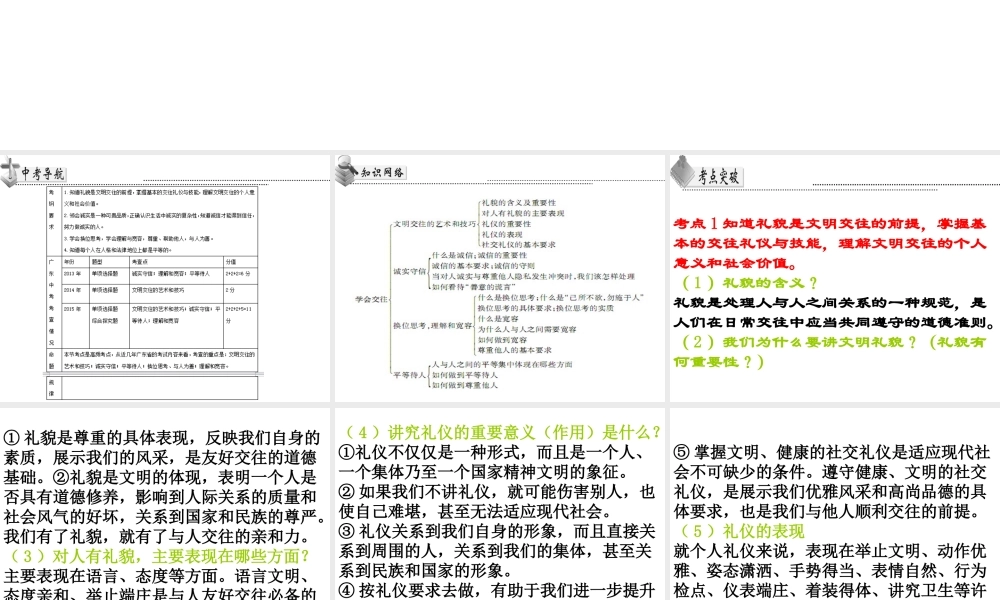Select the 知识网络 heading text
The width and height of the screenshot is (1000, 600).
pos(383,172)
